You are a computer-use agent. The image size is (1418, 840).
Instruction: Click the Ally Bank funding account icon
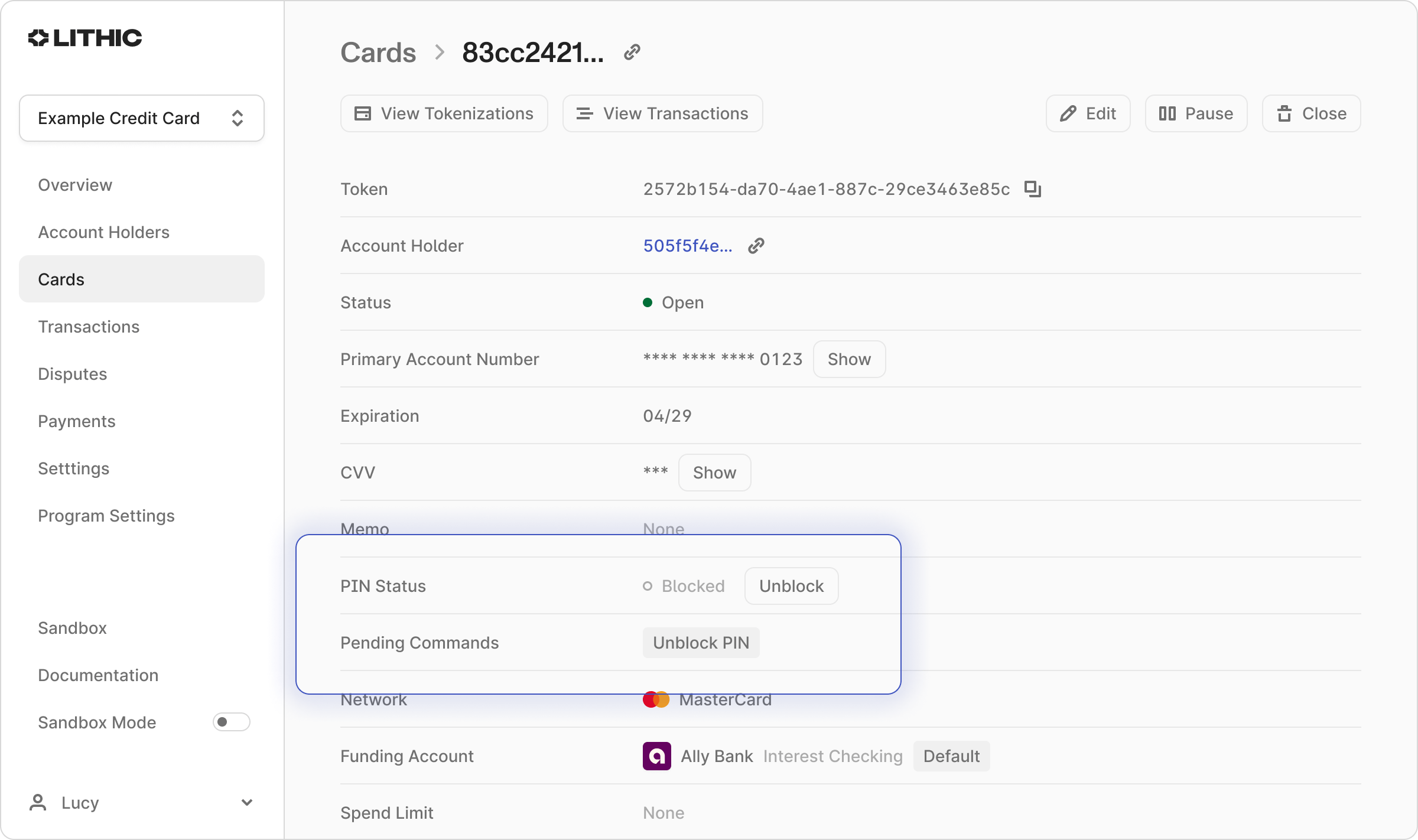(656, 756)
